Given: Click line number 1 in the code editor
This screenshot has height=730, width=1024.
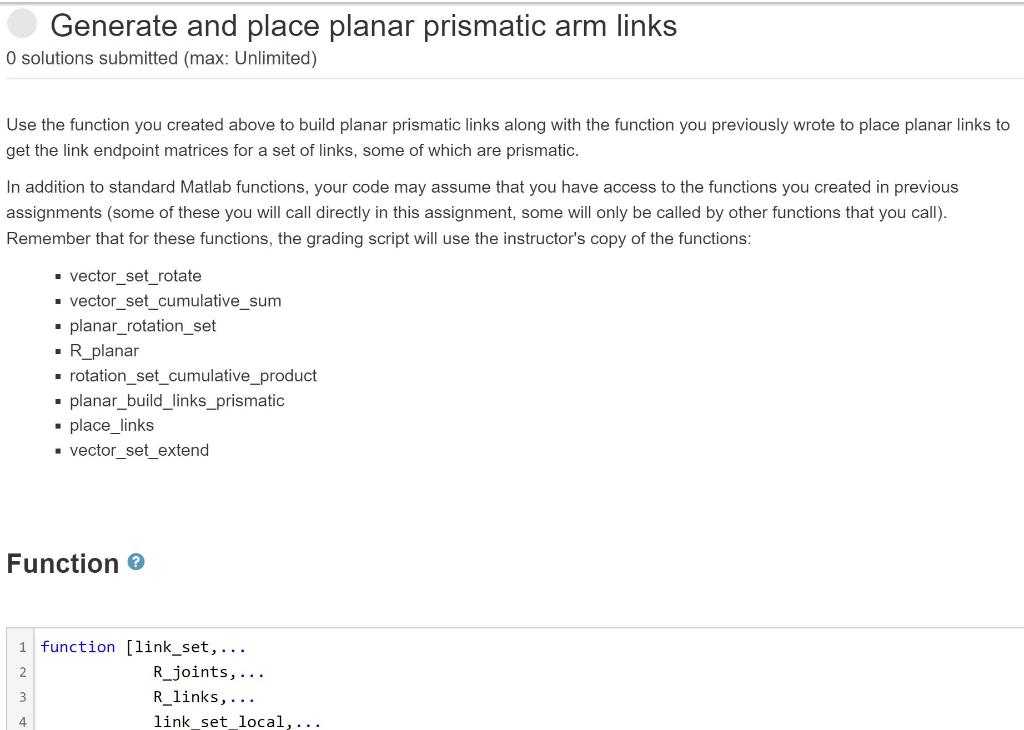Looking at the screenshot, I should pyautogui.click(x=22, y=647).
